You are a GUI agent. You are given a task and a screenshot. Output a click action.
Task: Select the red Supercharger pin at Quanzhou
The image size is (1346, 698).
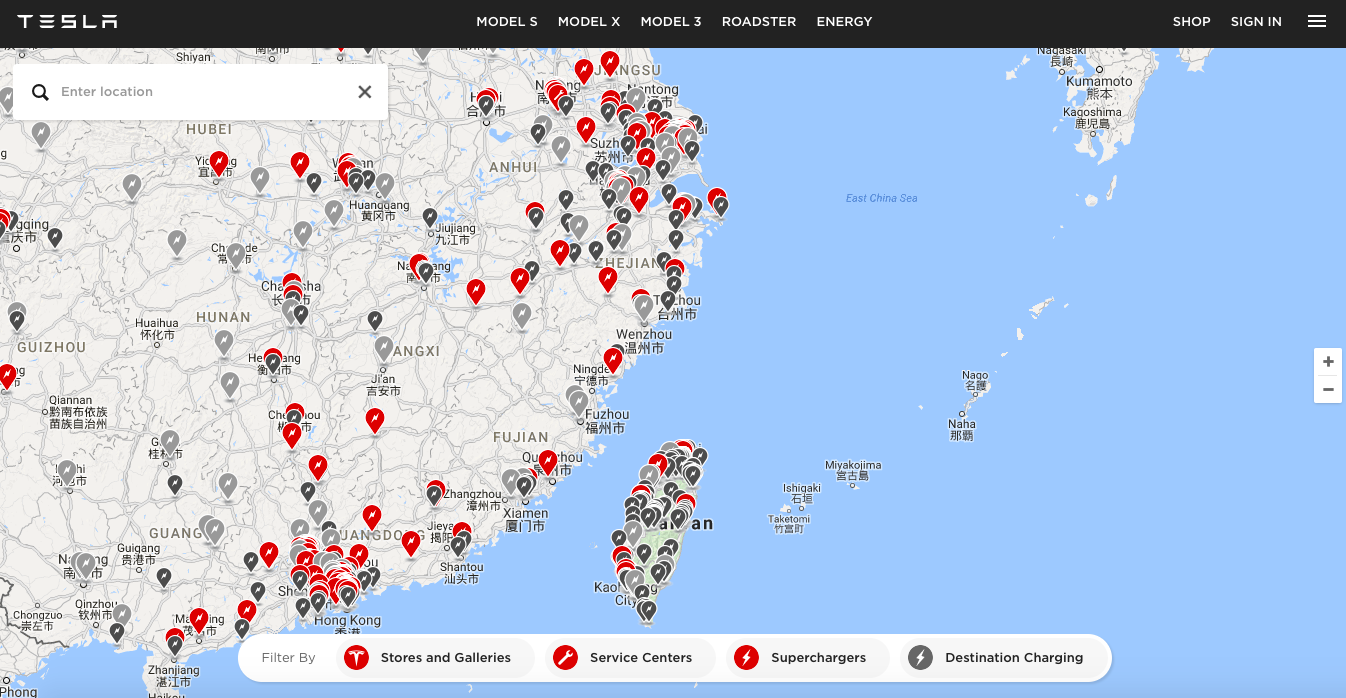[548, 462]
